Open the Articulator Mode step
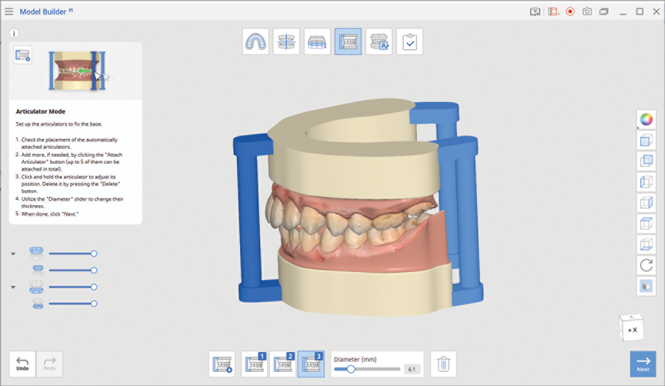 [348, 42]
